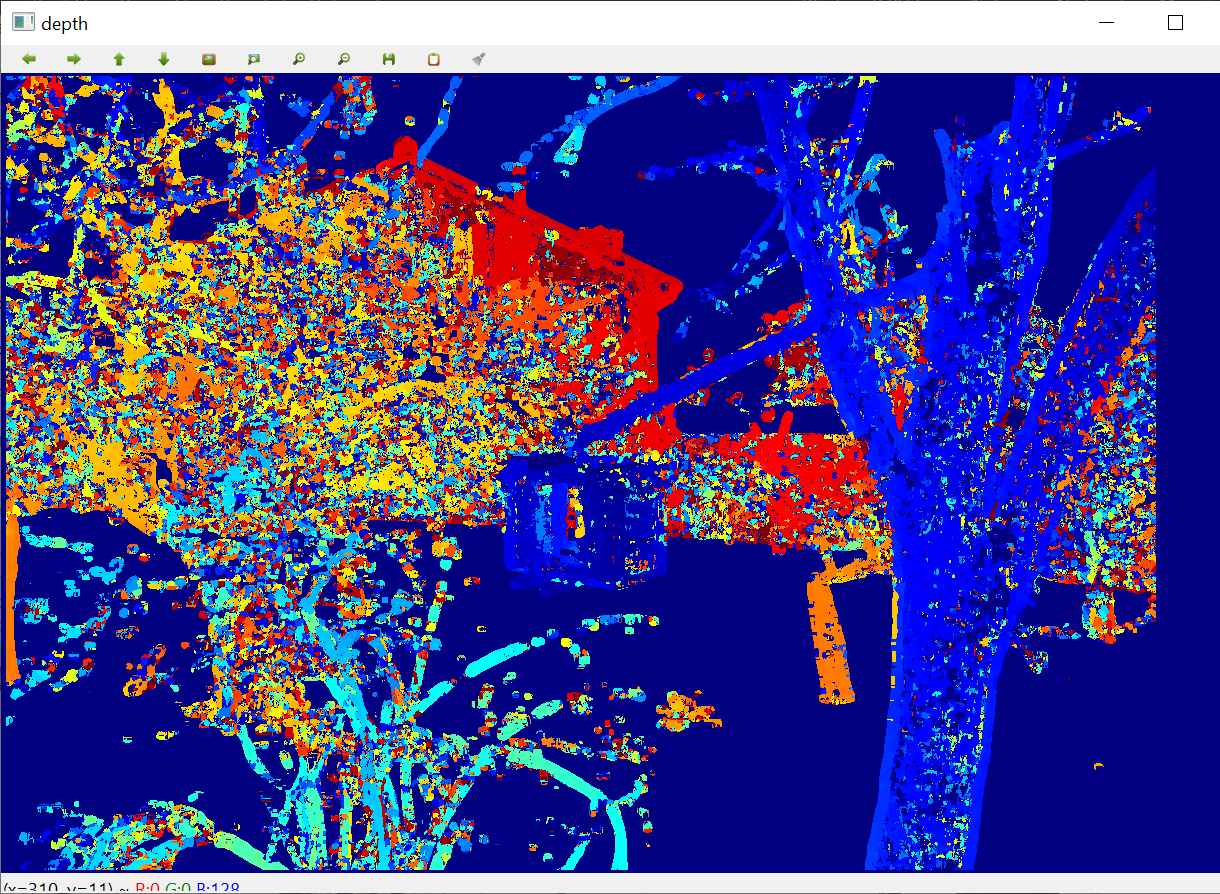Reset zoom to original size picture icon
Viewport: 1220px width, 894px height.
[209, 59]
